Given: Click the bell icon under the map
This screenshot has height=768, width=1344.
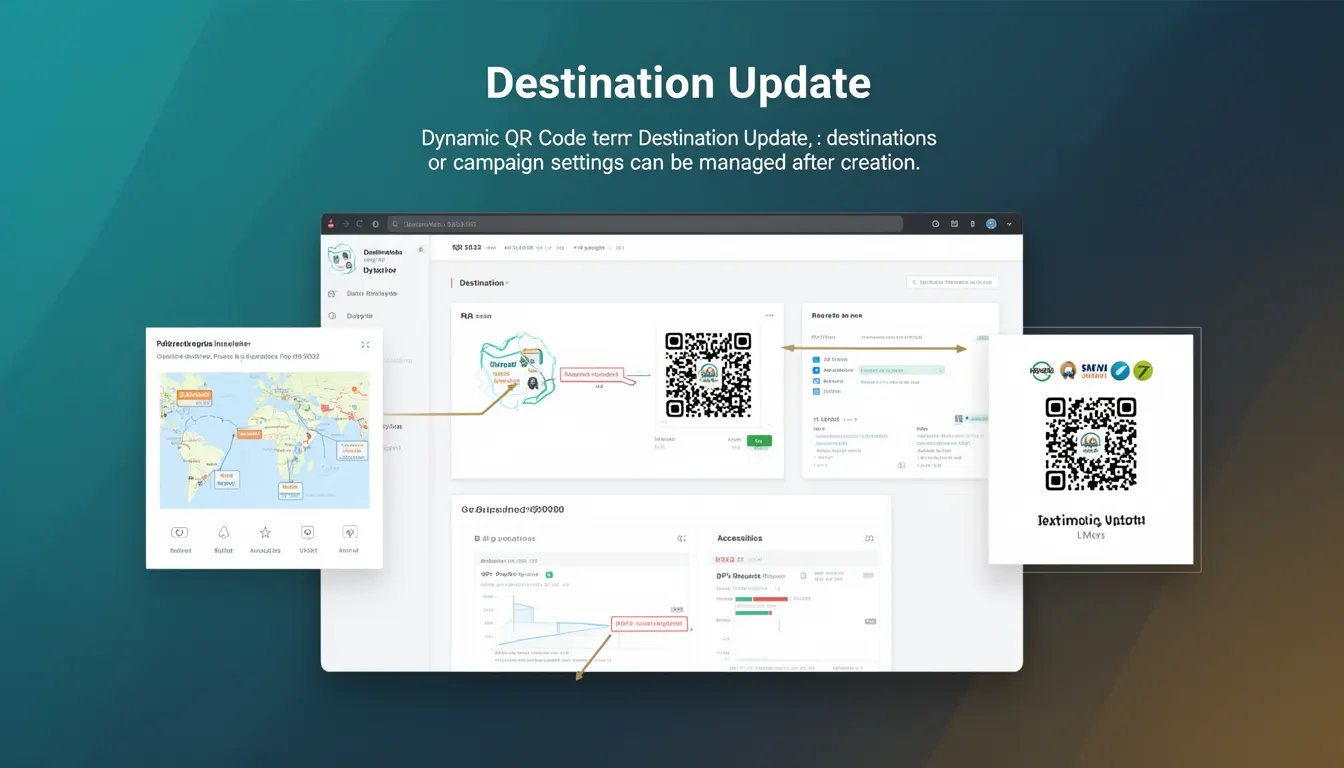Looking at the screenshot, I should point(223,533).
